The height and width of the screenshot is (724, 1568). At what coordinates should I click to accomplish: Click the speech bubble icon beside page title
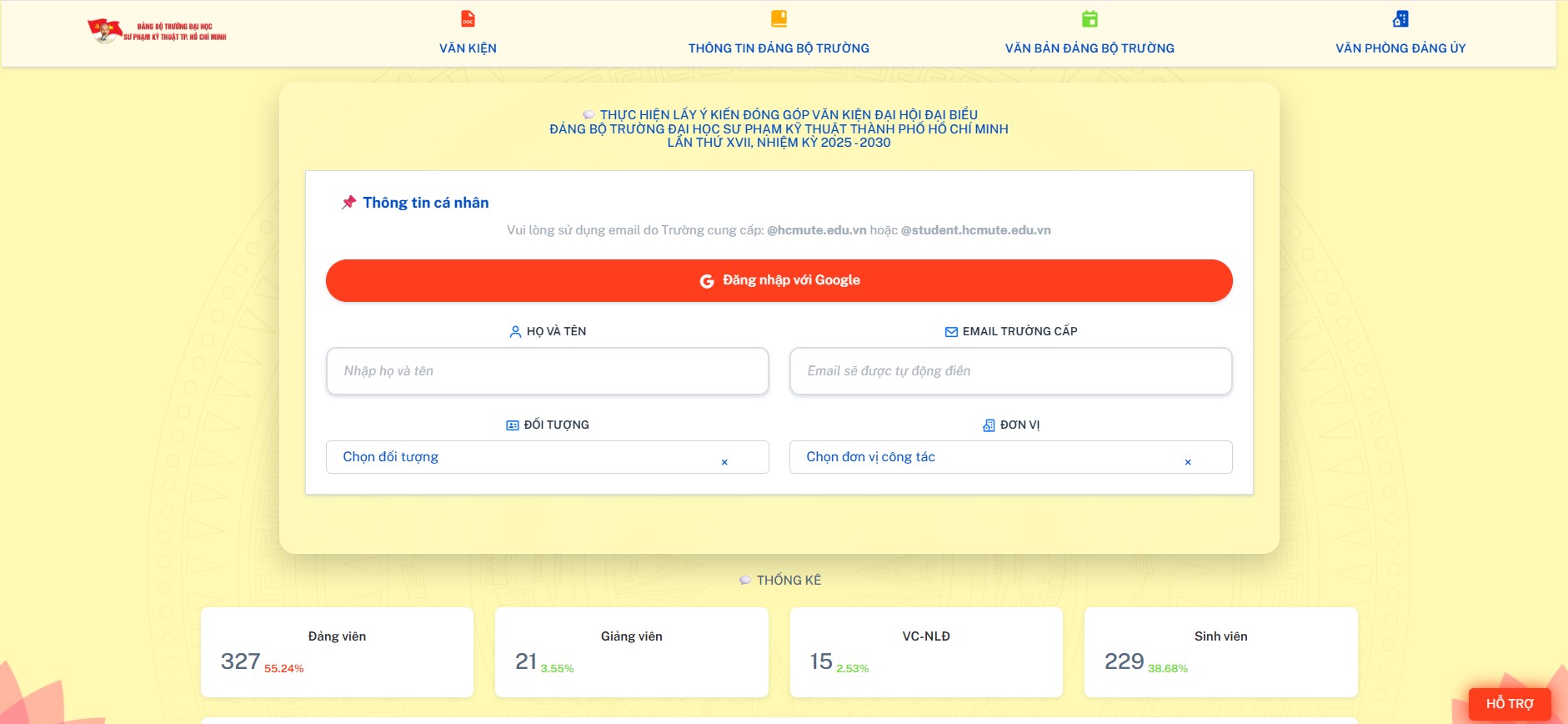pyautogui.click(x=589, y=114)
